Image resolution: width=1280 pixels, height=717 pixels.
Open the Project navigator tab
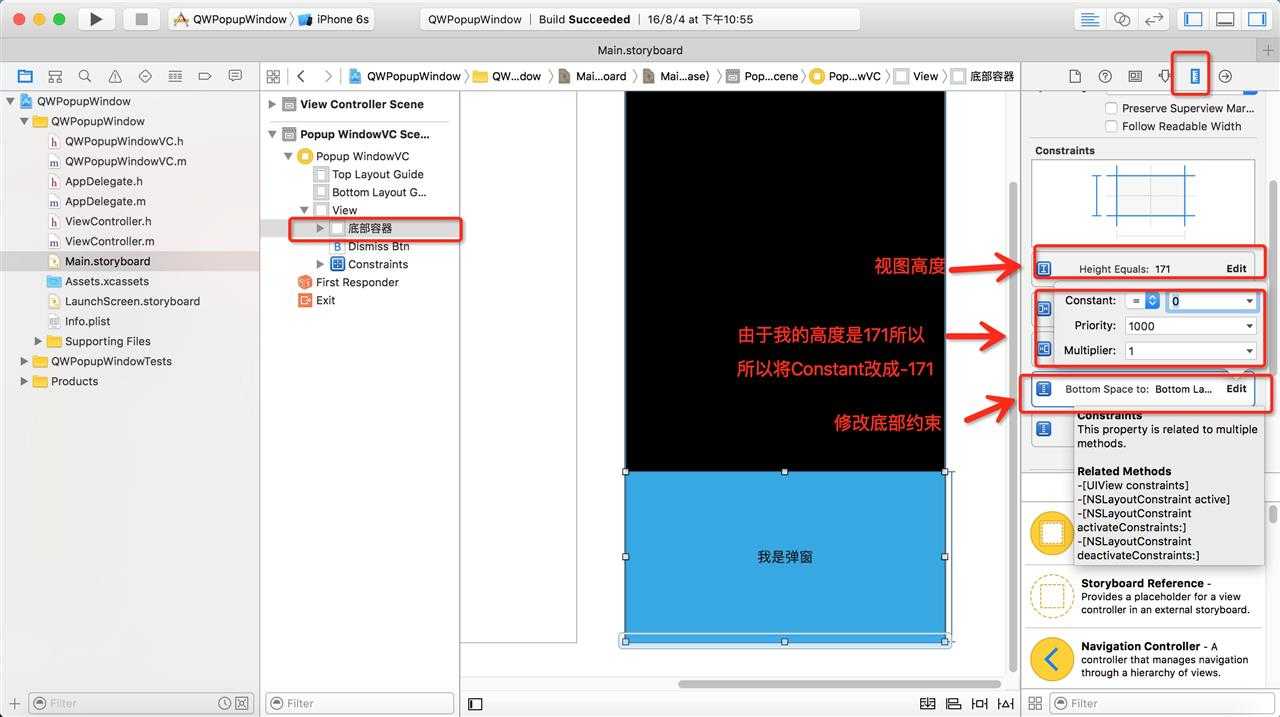(25, 76)
